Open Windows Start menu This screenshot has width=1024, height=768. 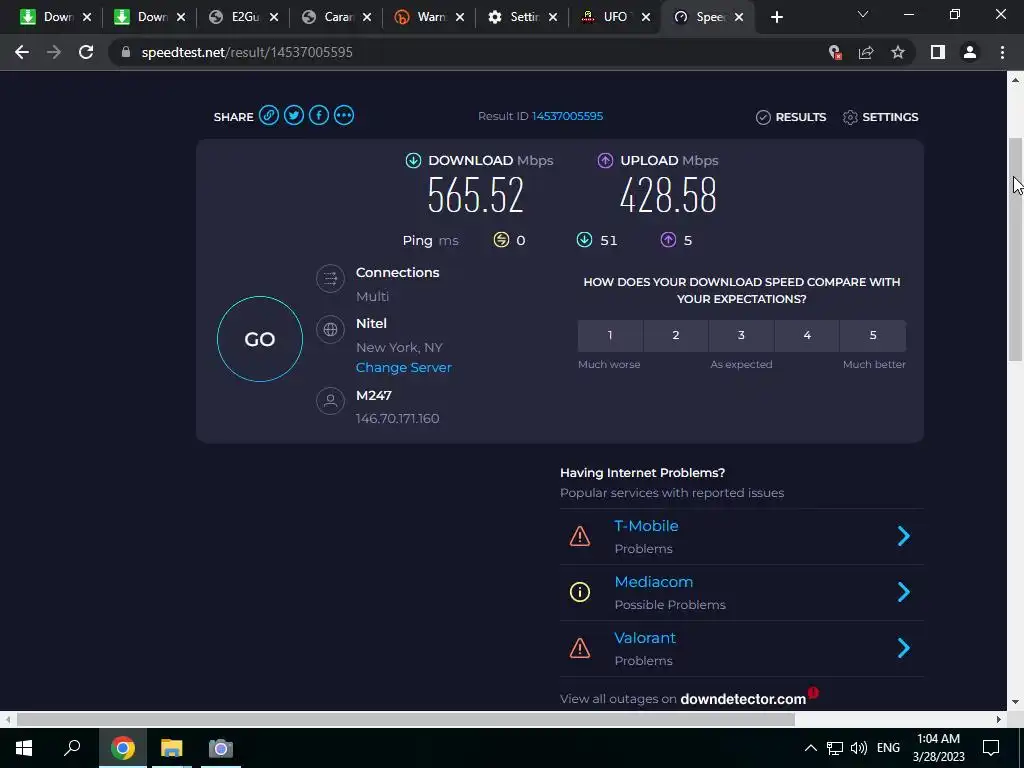[x=24, y=748]
